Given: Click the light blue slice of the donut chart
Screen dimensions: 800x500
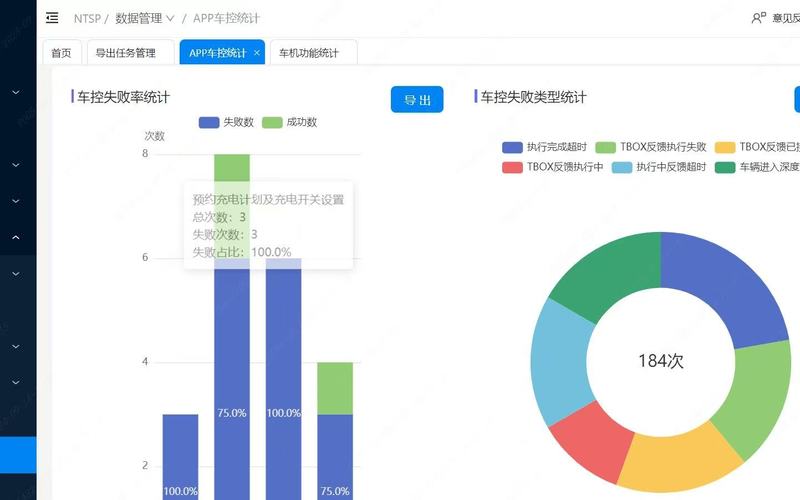Looking at the screenshot, I should [560, 361].
